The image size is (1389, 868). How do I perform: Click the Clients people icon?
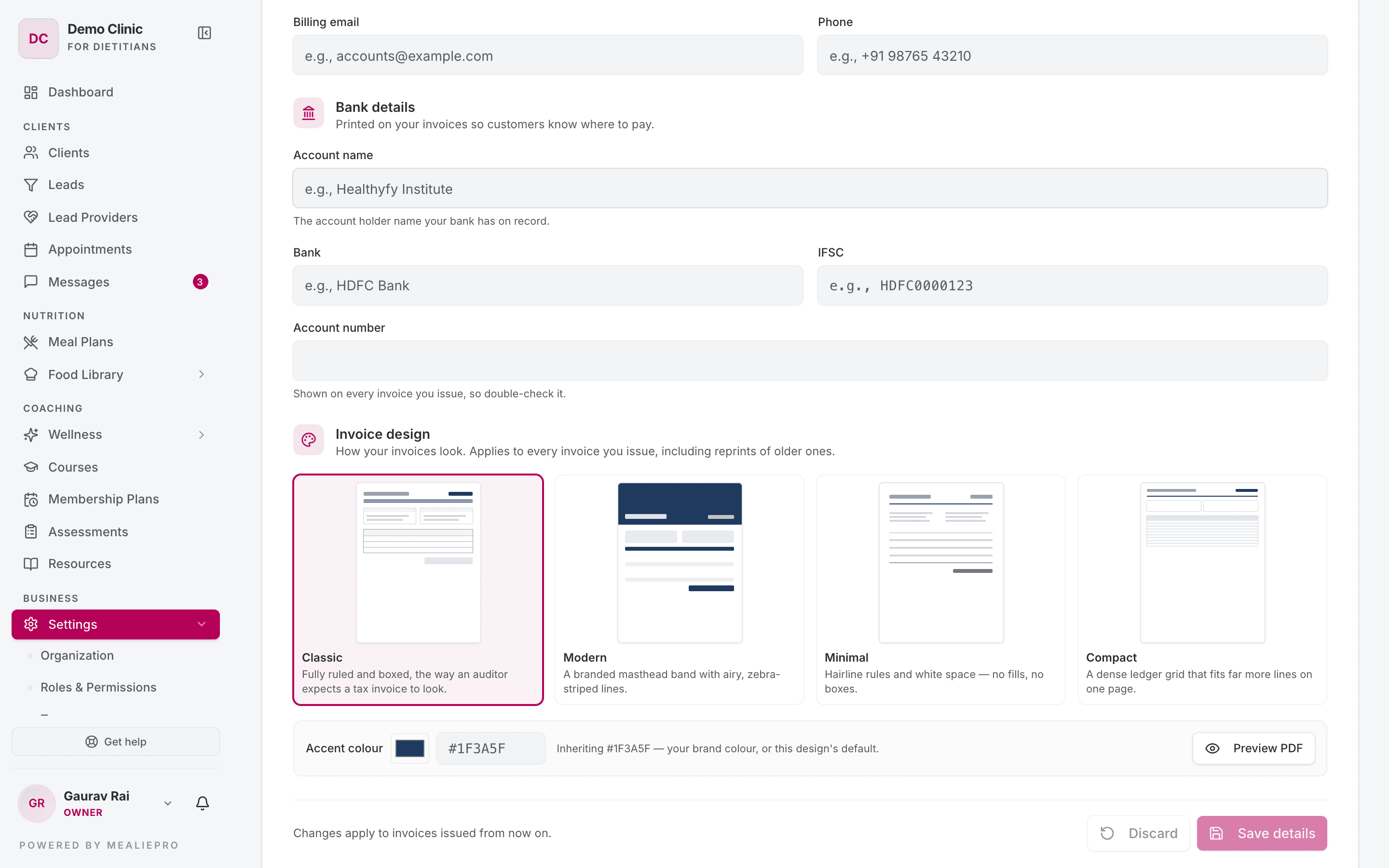tap(31, 153)
